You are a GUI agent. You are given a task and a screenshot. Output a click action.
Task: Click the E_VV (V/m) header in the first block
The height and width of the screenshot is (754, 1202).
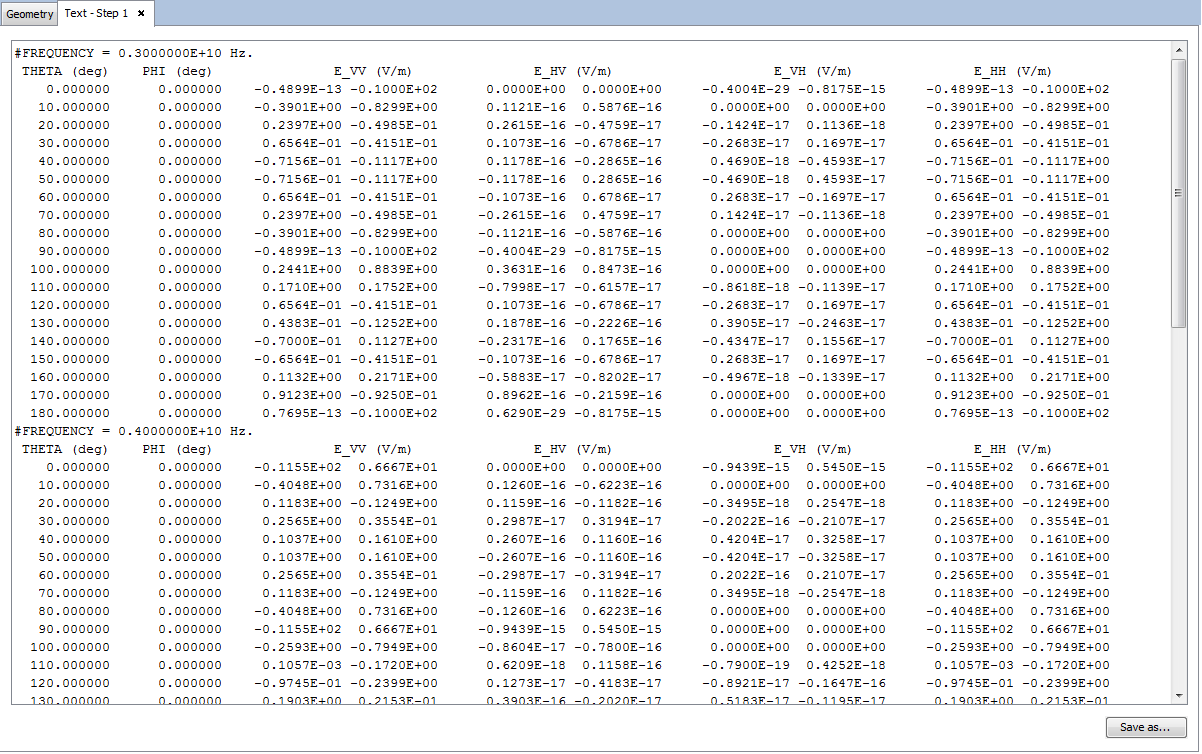[372, 71]
